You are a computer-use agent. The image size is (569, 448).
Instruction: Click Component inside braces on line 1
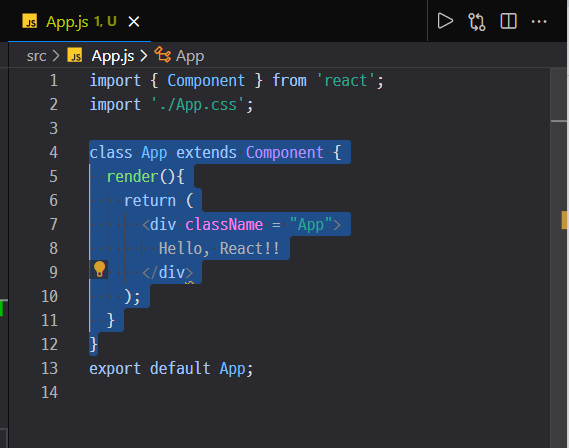click(206, 81)
